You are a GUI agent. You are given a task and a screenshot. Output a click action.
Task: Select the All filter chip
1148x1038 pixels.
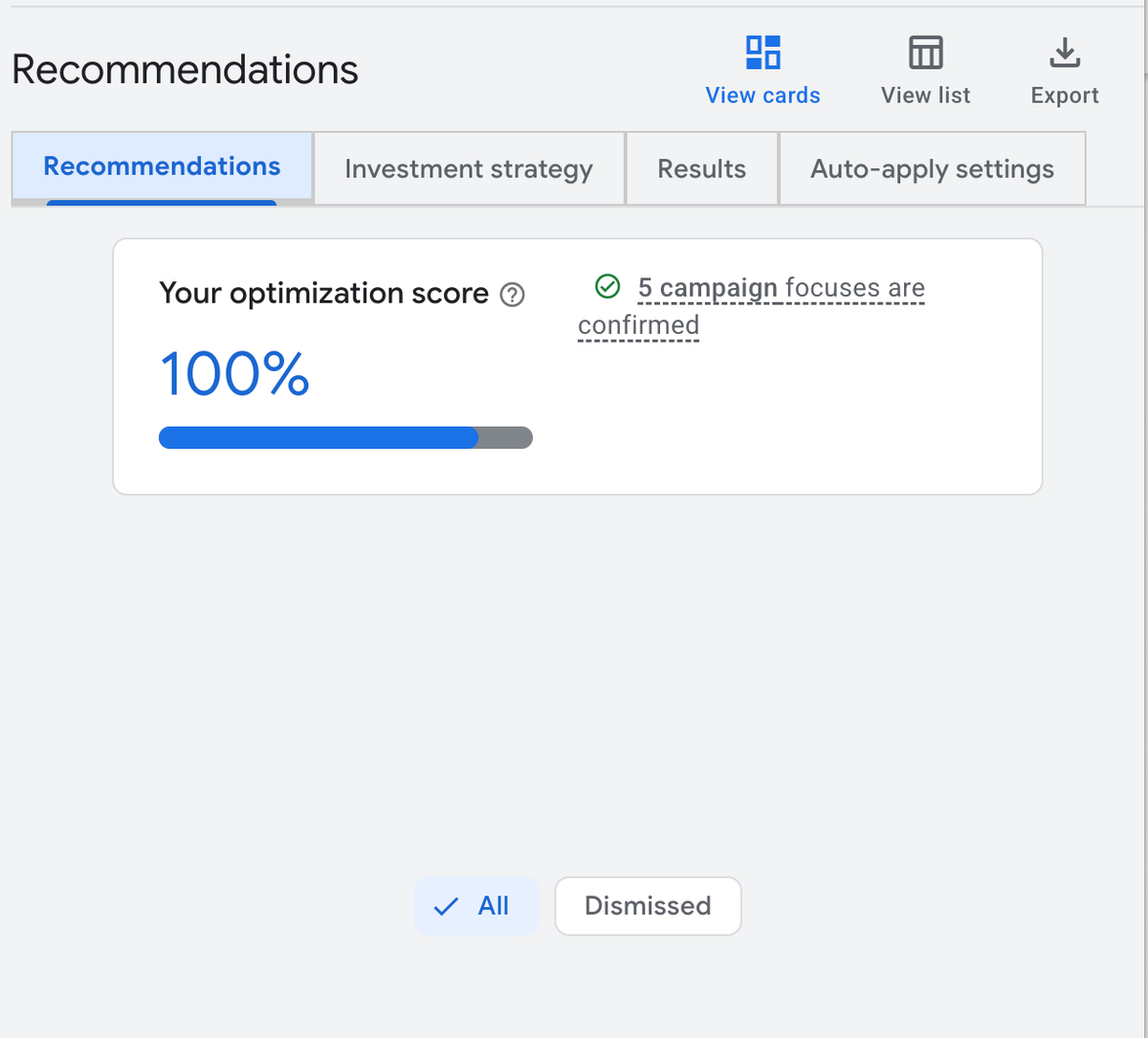(x=476, y=906)
